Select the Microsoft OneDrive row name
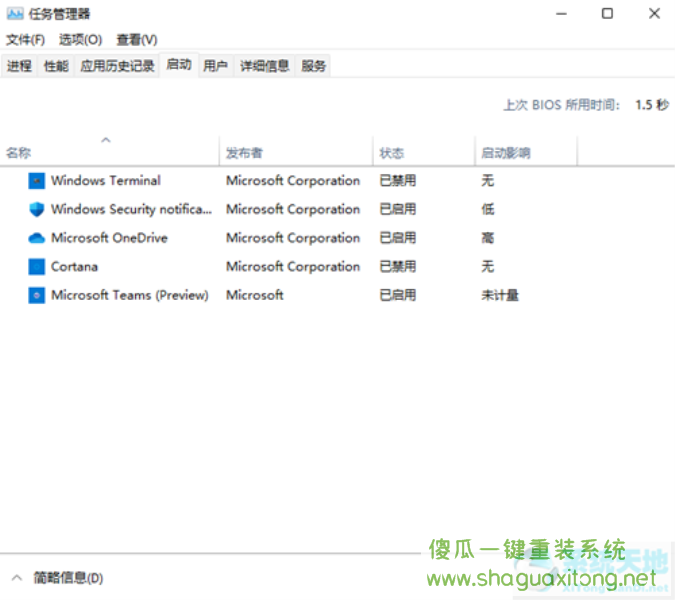675x600 pixels. pos(109,238)
